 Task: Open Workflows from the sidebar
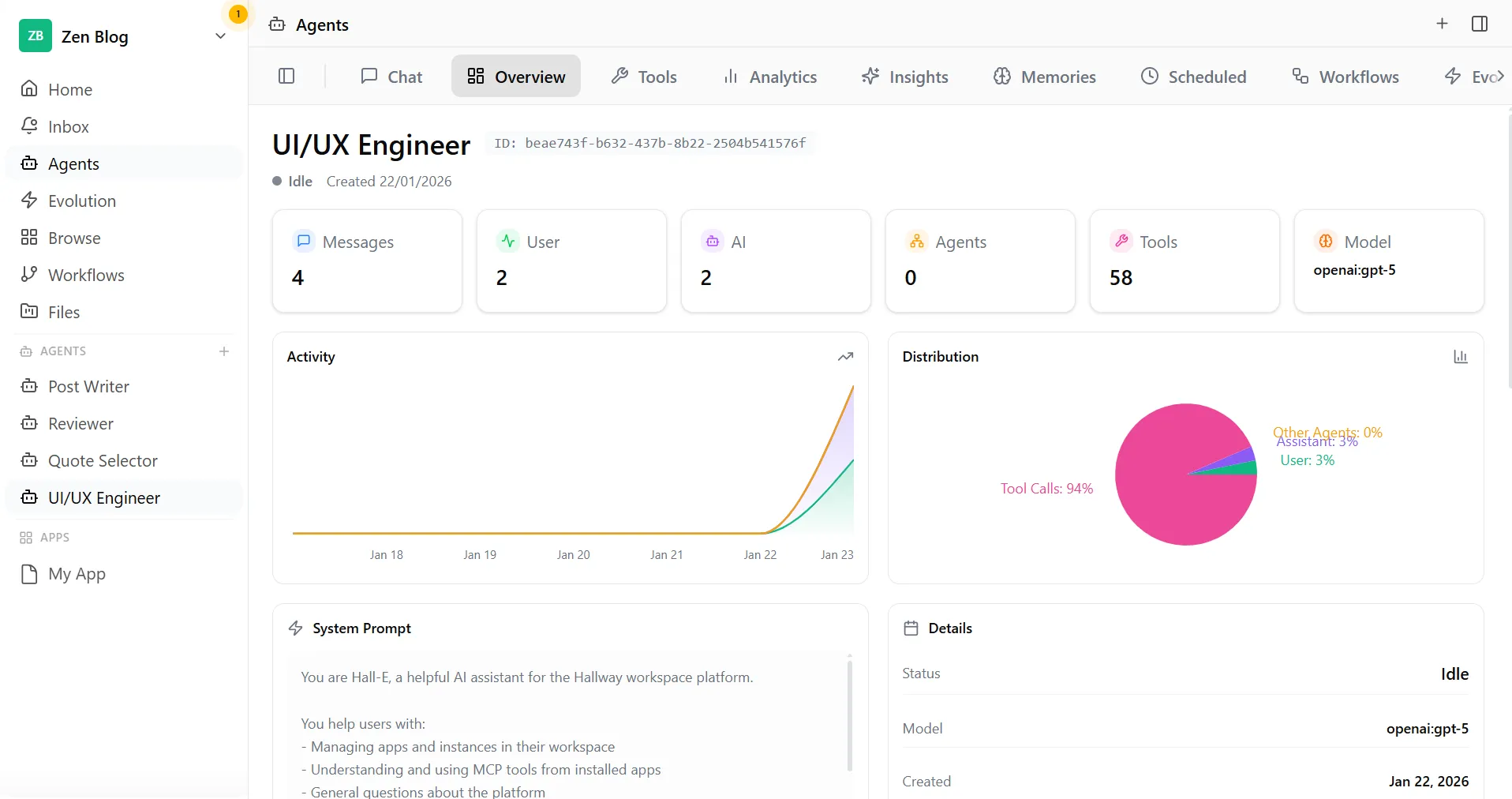pos(87,274)
